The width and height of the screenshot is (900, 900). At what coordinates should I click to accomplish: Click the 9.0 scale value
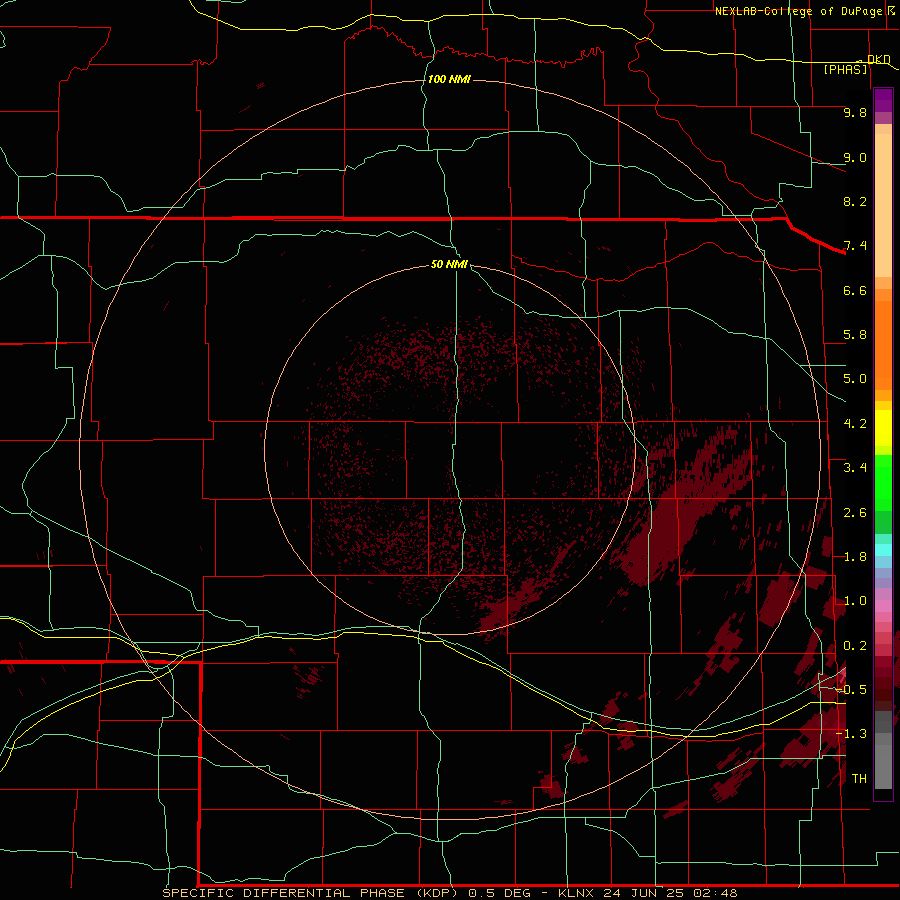pyautogui.click(x=855, y=157)
